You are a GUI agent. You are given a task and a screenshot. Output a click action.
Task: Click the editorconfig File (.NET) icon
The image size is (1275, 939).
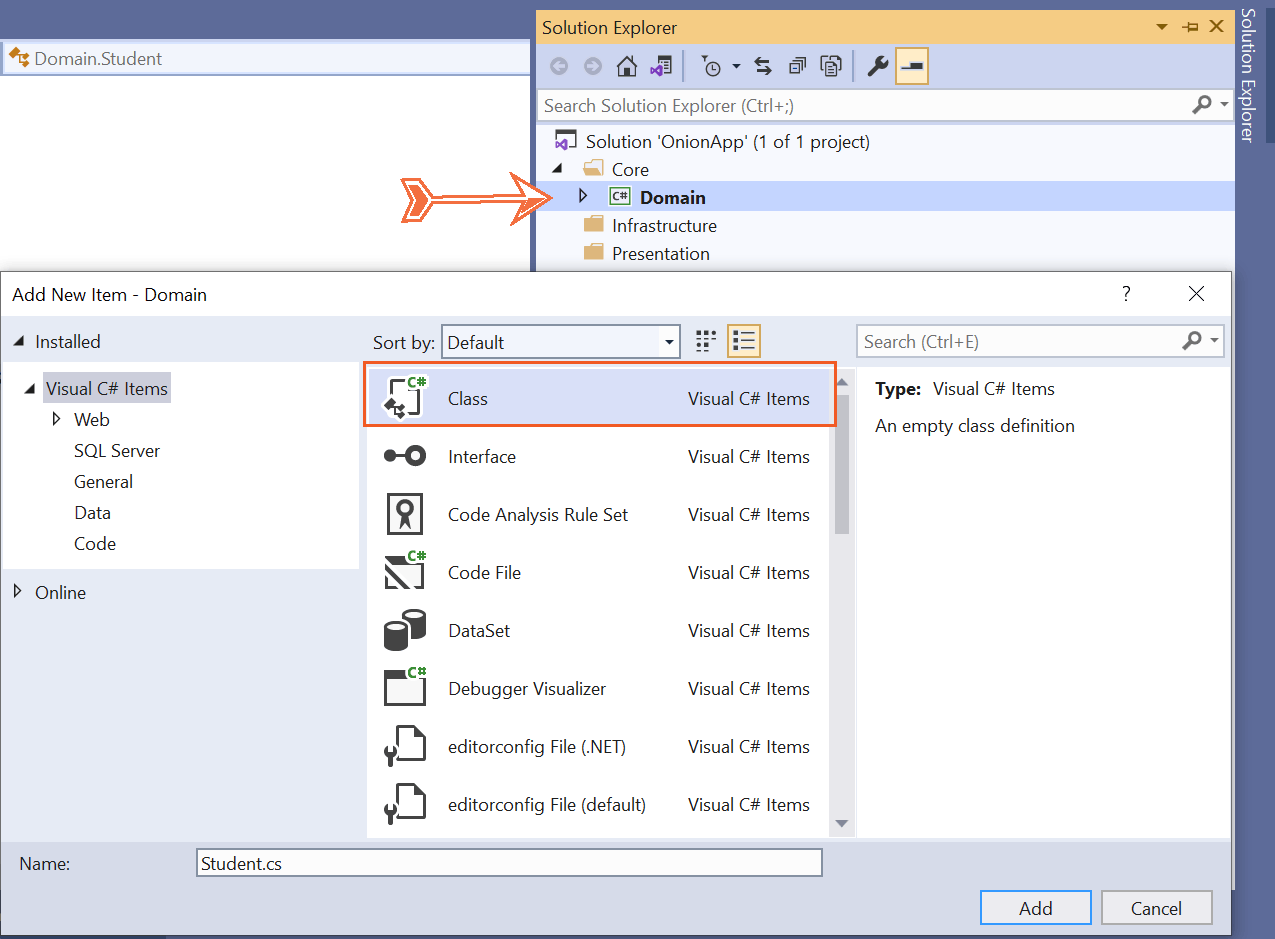point(405,746)
